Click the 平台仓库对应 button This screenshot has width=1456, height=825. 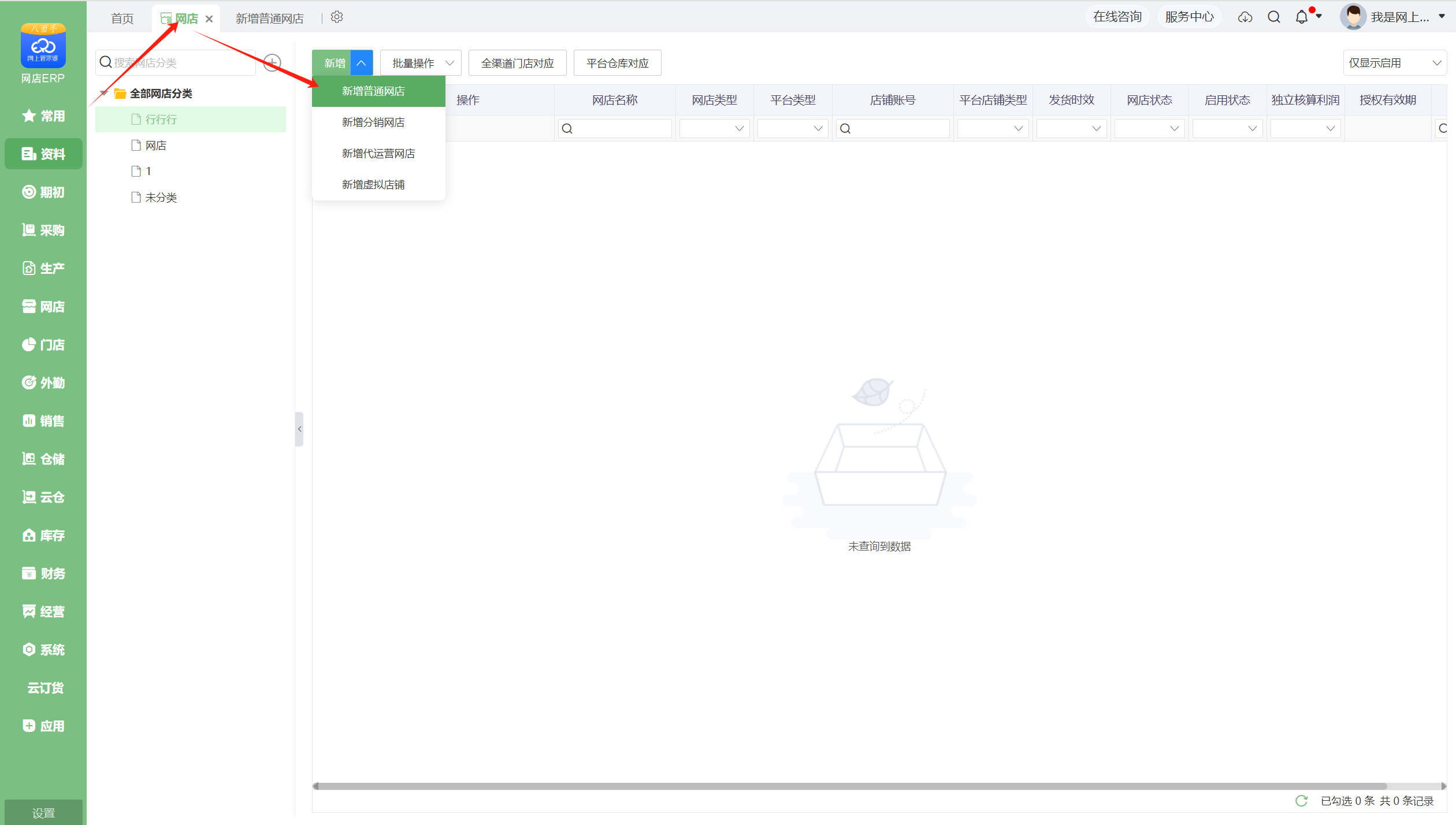click(x=617, y=63)
